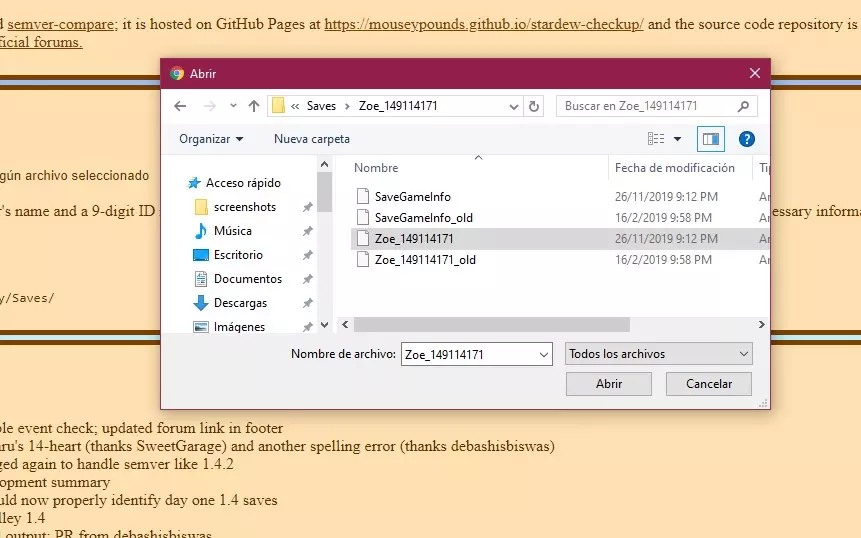The image size is (861, 538).
Task: Click the pin icon next to Descargas
Action: [x=308, y=303]
